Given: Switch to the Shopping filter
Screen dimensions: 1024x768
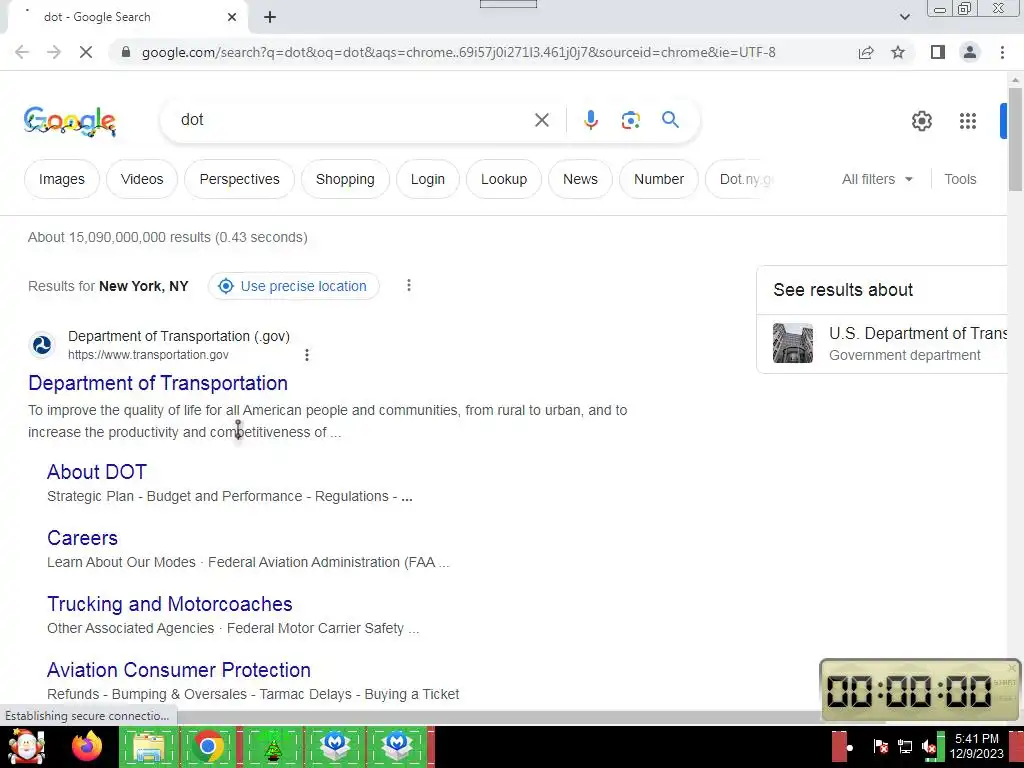Looking at the screenshot, I should pos(345,179).
